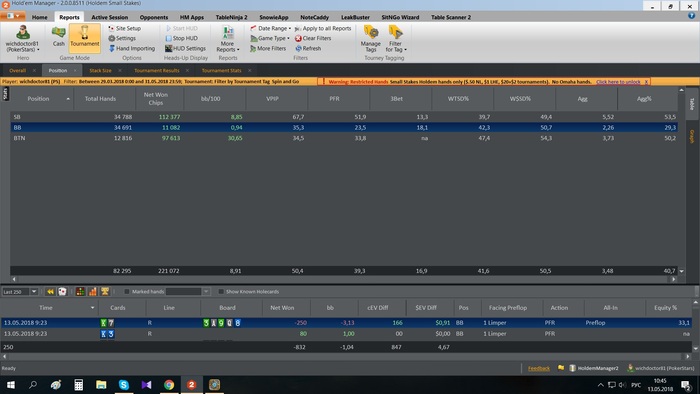Open Visual Studio from the taskbar
This screenshot has width=700, height=394.
146,385
